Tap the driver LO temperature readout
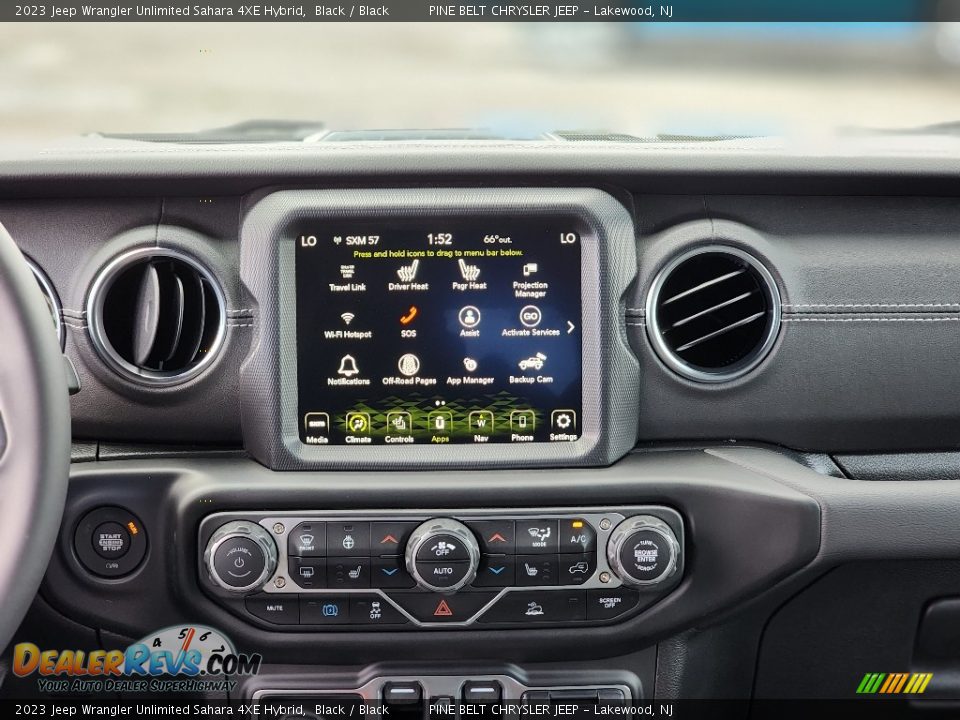 309,241
